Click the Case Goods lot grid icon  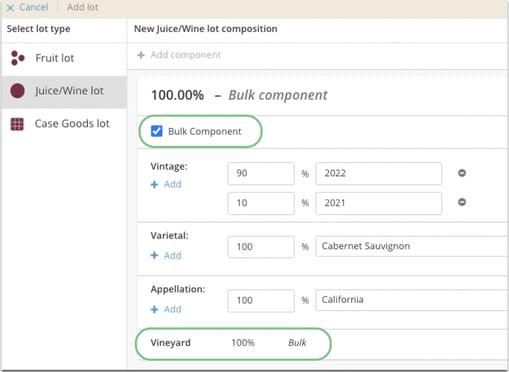coord(17,124)
